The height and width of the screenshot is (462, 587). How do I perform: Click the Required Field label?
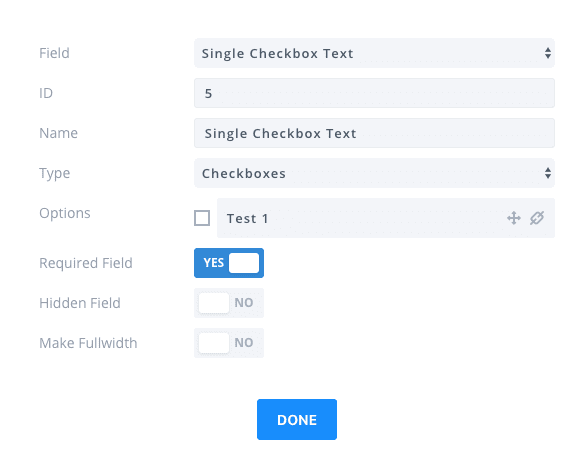[86, 263]
